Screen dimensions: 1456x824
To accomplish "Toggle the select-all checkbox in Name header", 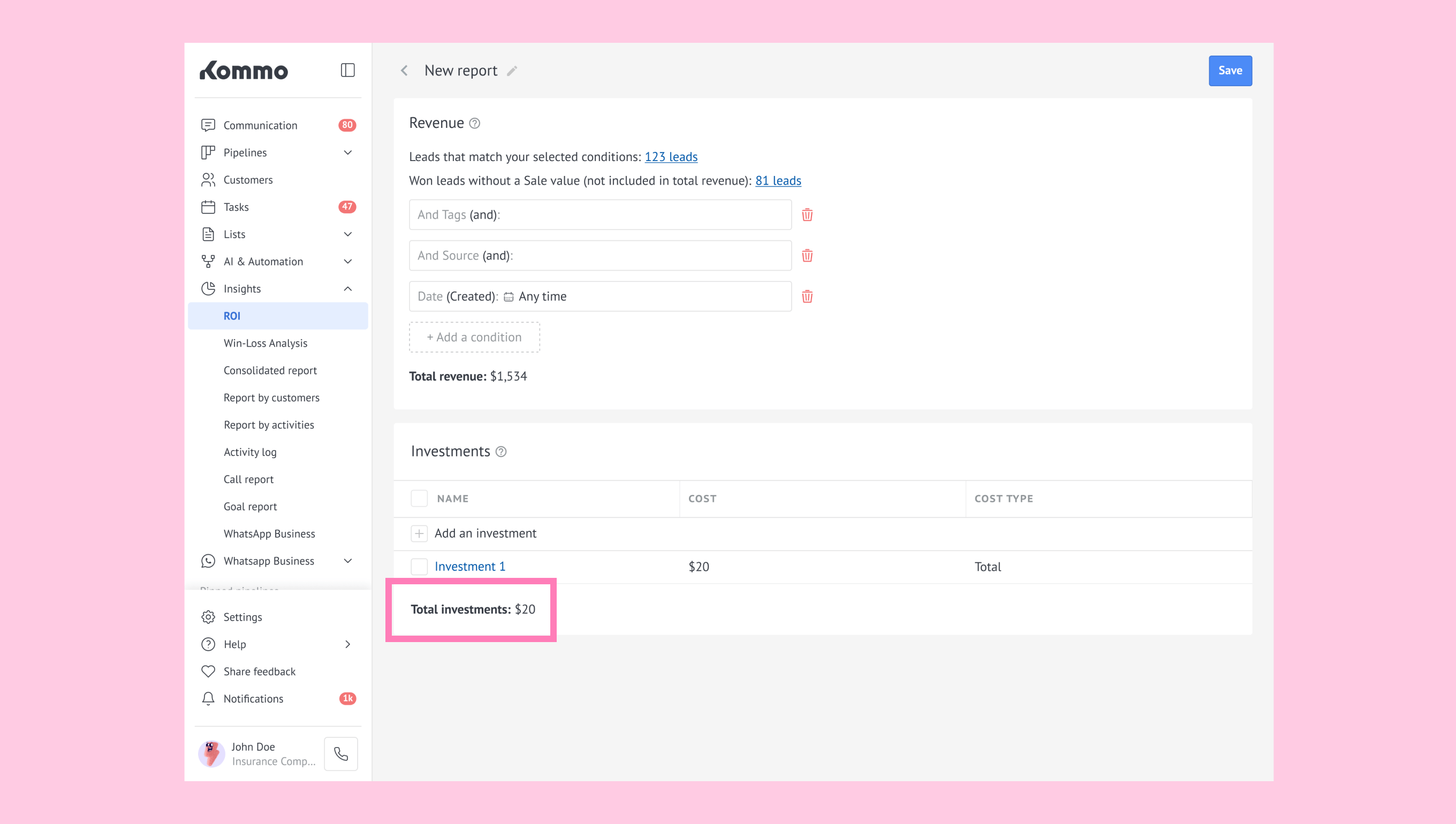I will coord(419,499).
